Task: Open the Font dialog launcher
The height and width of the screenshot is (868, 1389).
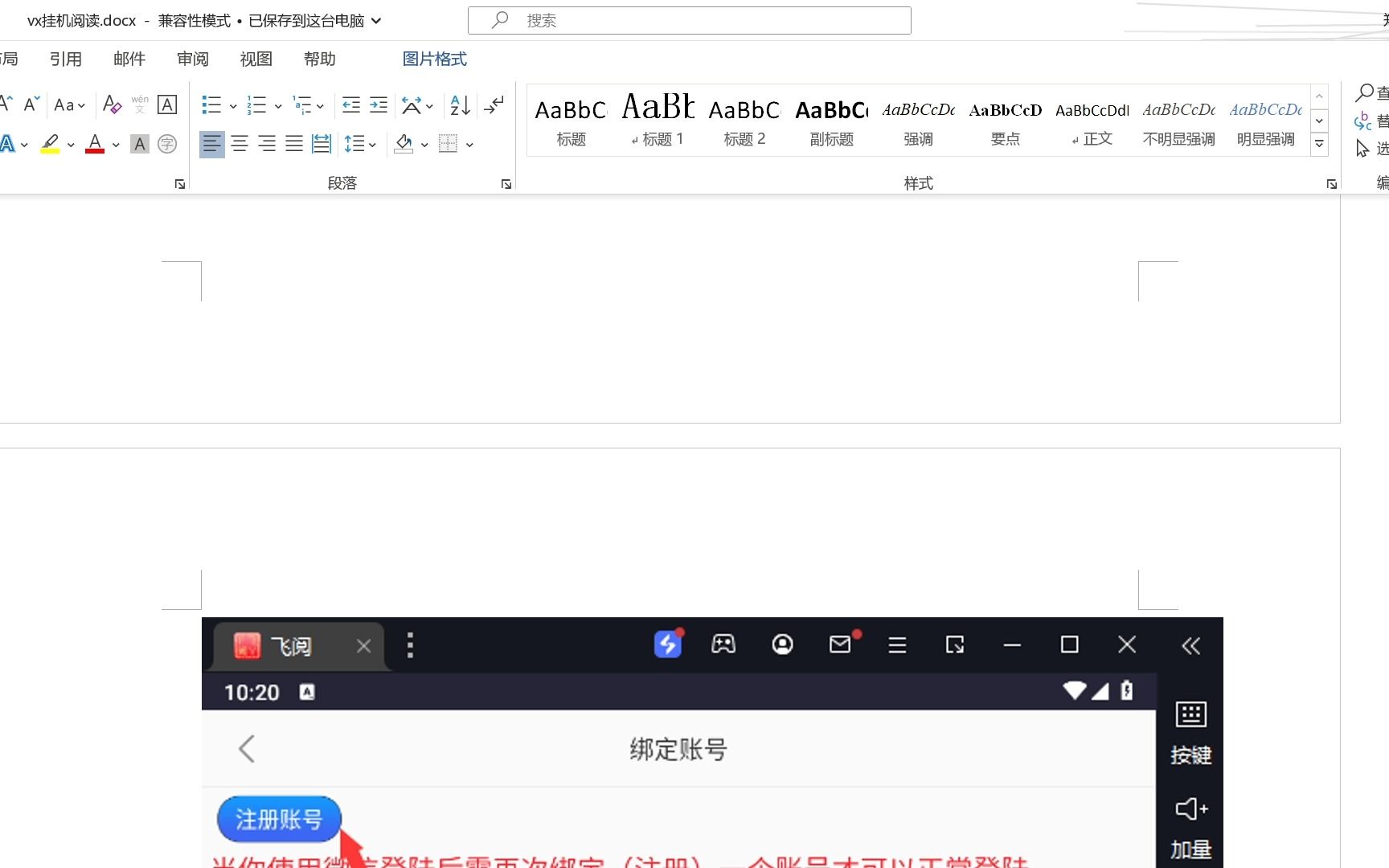Action: click(180, 184)
